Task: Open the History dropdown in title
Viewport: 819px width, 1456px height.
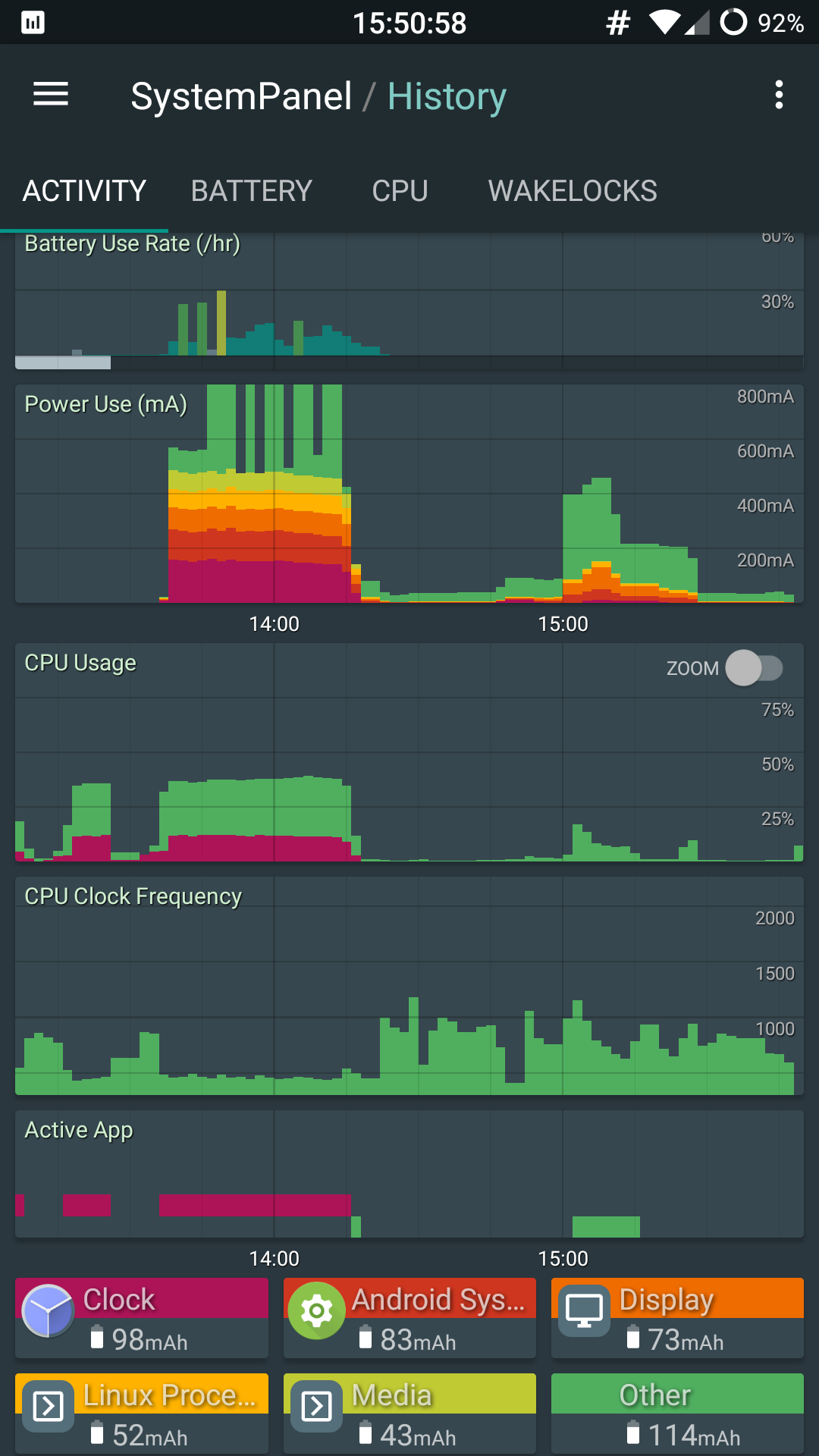Action: pos(447,96)
